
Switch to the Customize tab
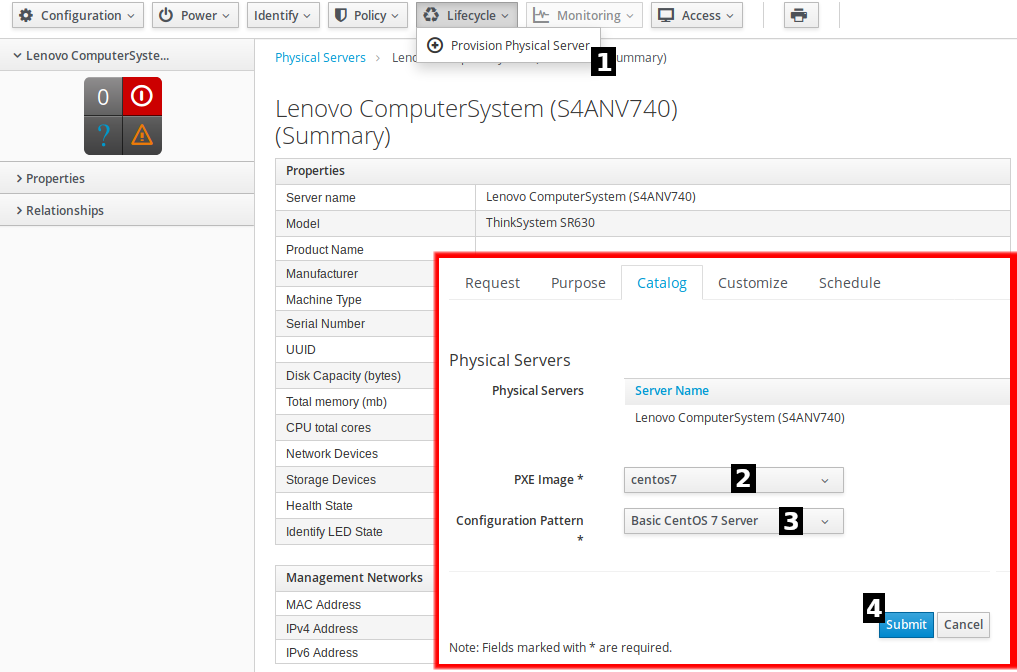coord(752,283)
